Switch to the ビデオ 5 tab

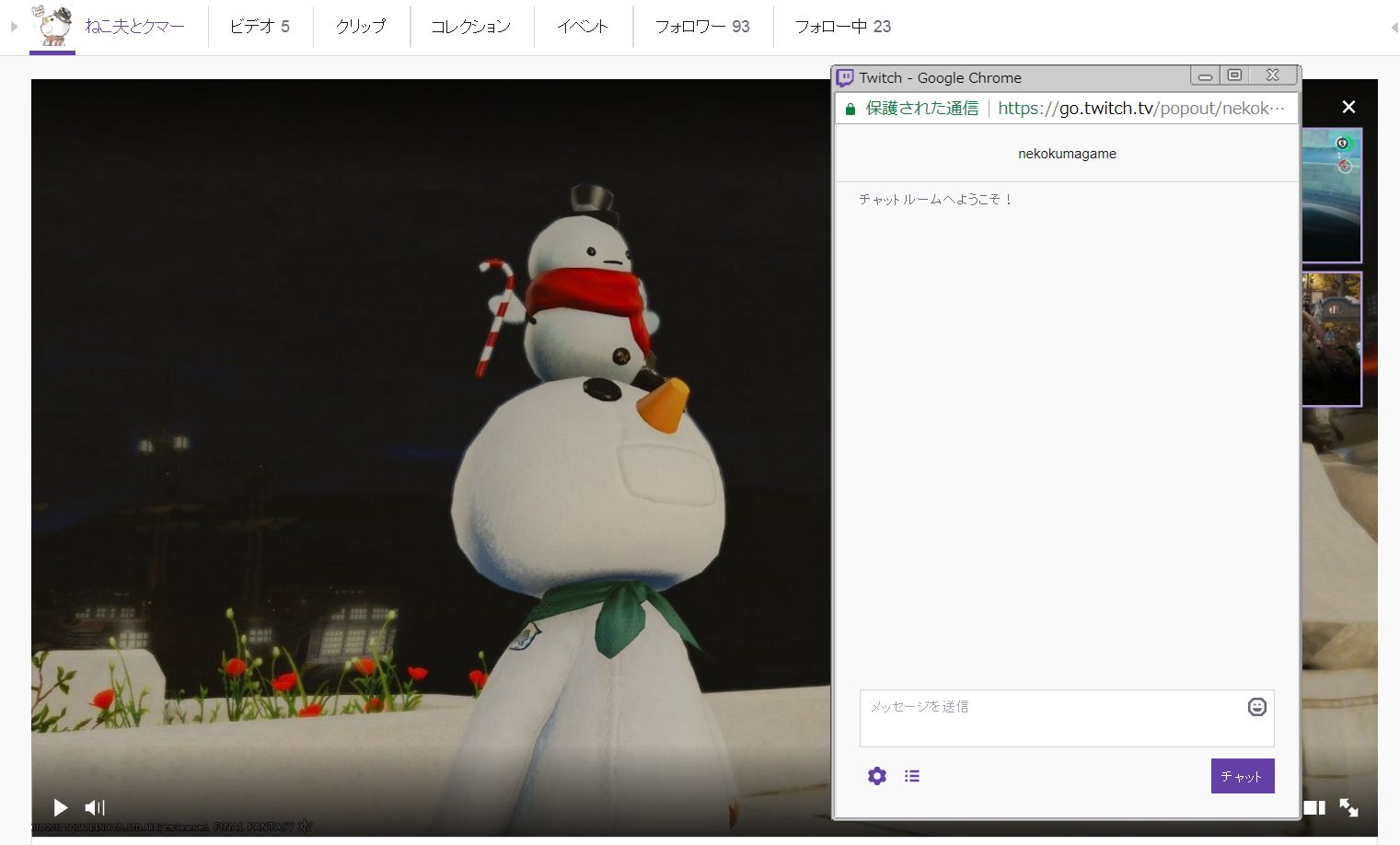pyautogui.click(x=260, y=27)
